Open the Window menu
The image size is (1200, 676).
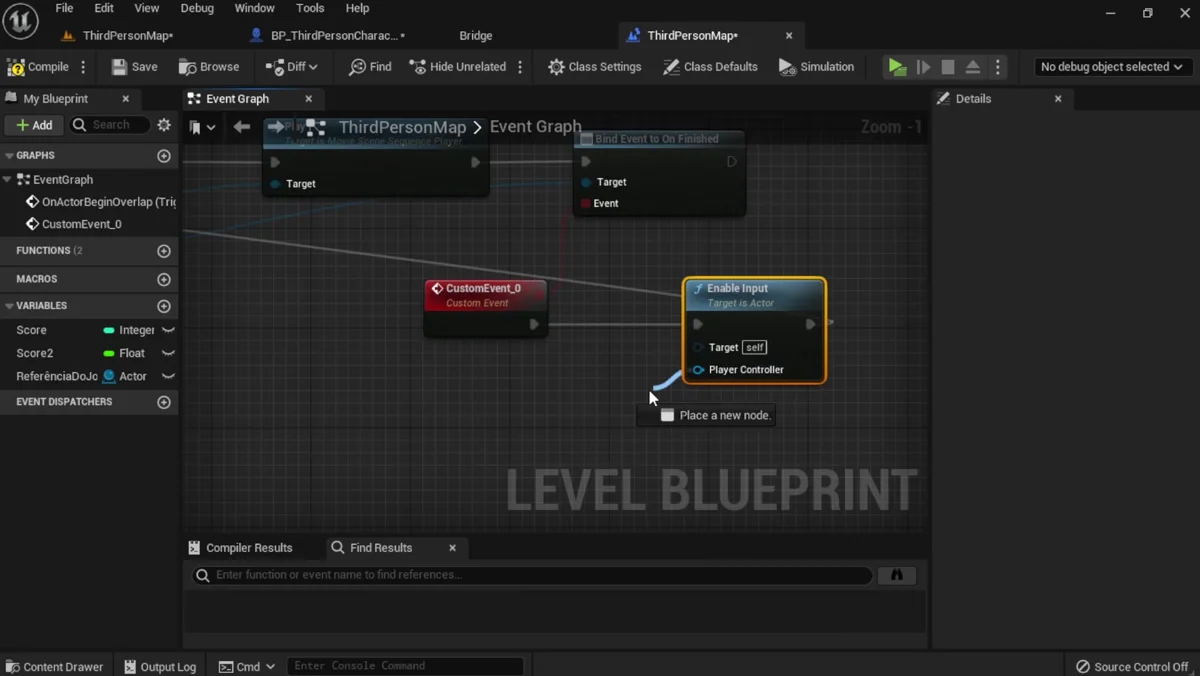[254, 8]
